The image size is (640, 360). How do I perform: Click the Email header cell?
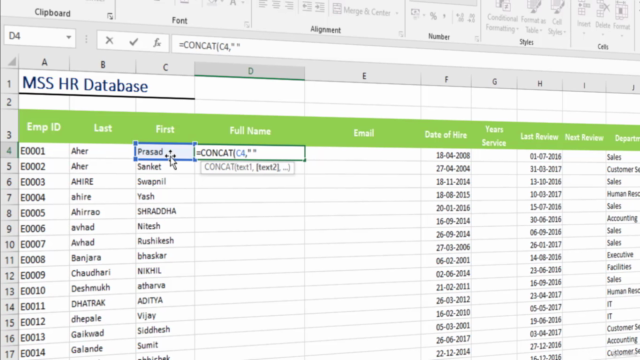point(363,133)
